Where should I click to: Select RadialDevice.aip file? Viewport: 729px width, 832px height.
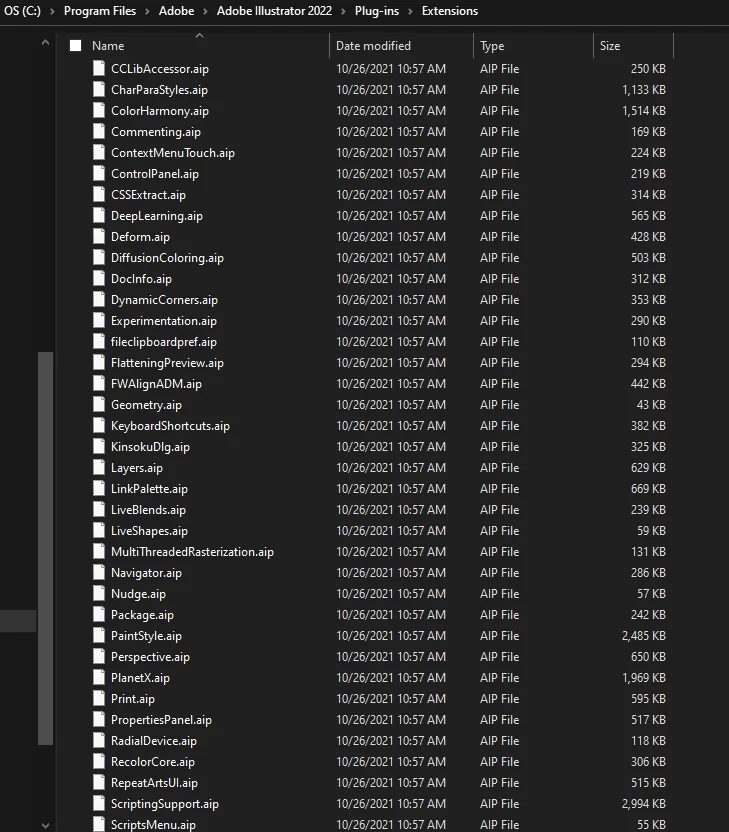pyautogui.click(x=153, y=740)
